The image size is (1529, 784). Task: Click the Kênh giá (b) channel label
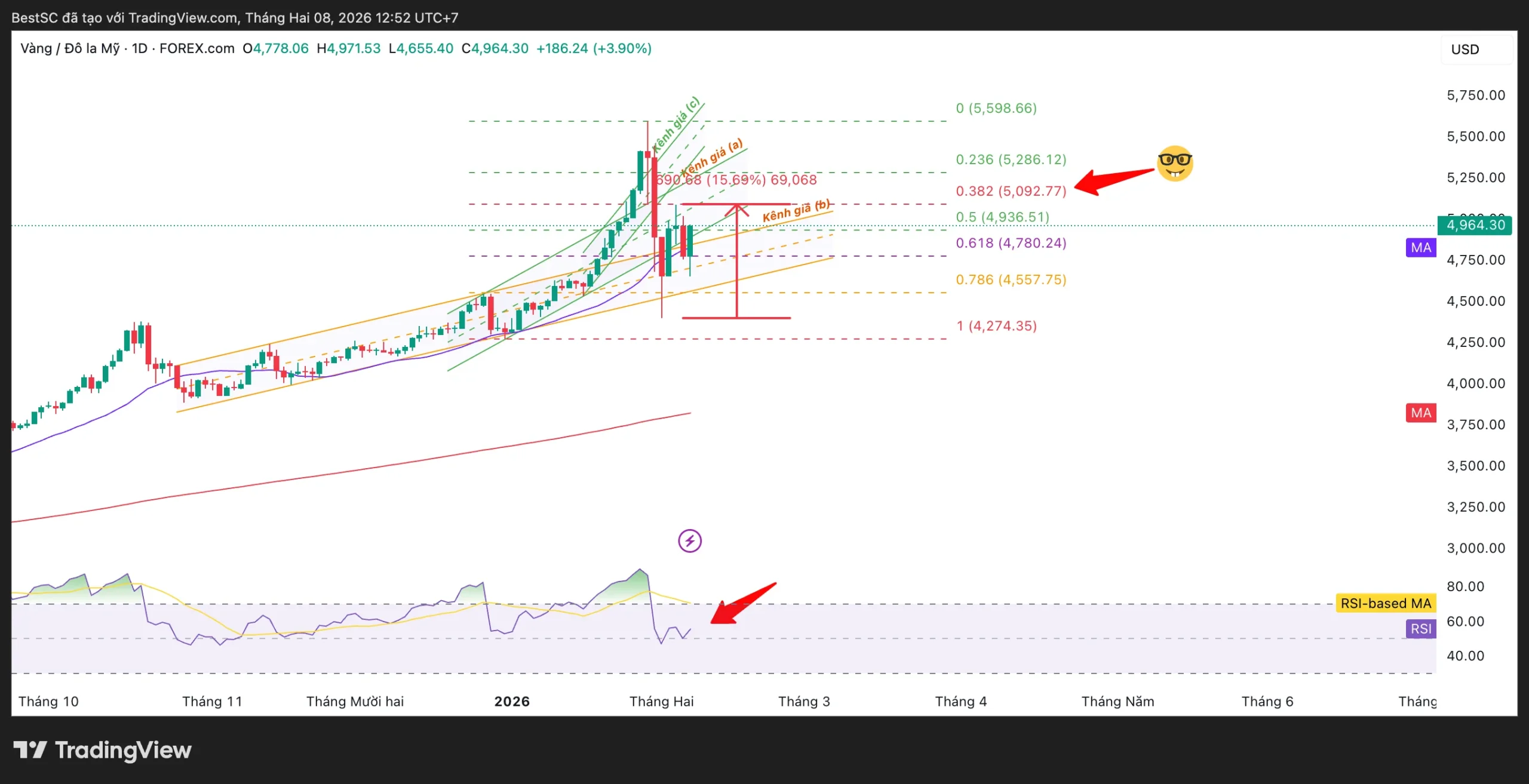(795, 211)
